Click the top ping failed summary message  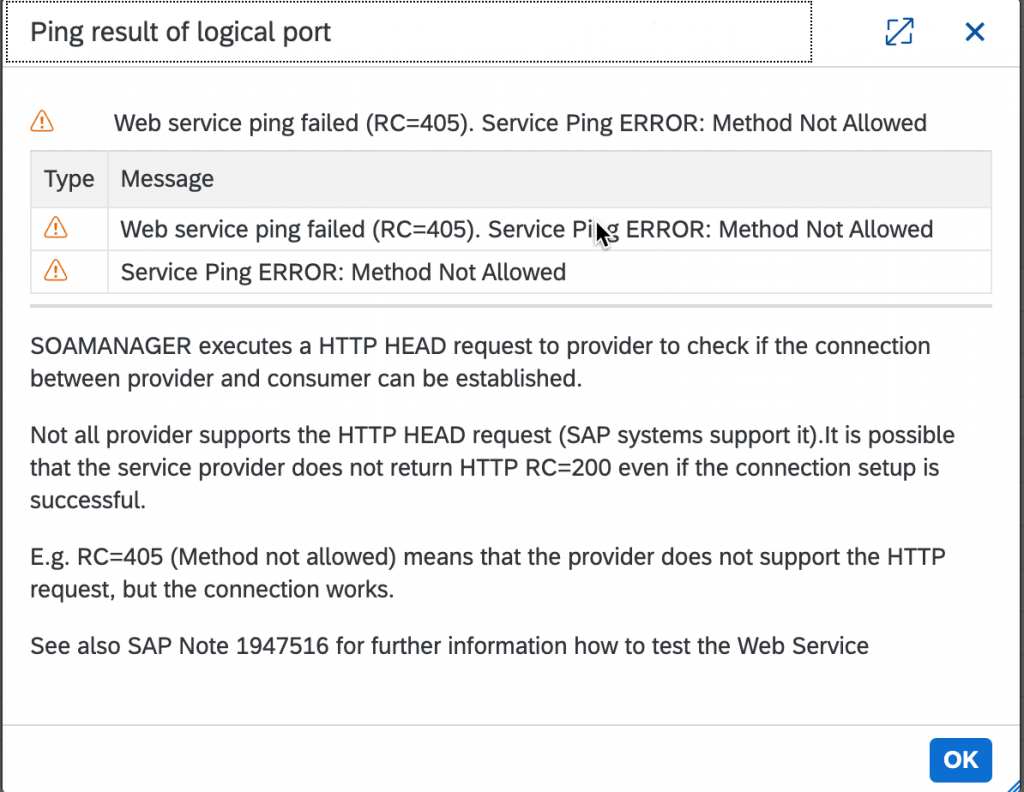[x=520, y=123]
